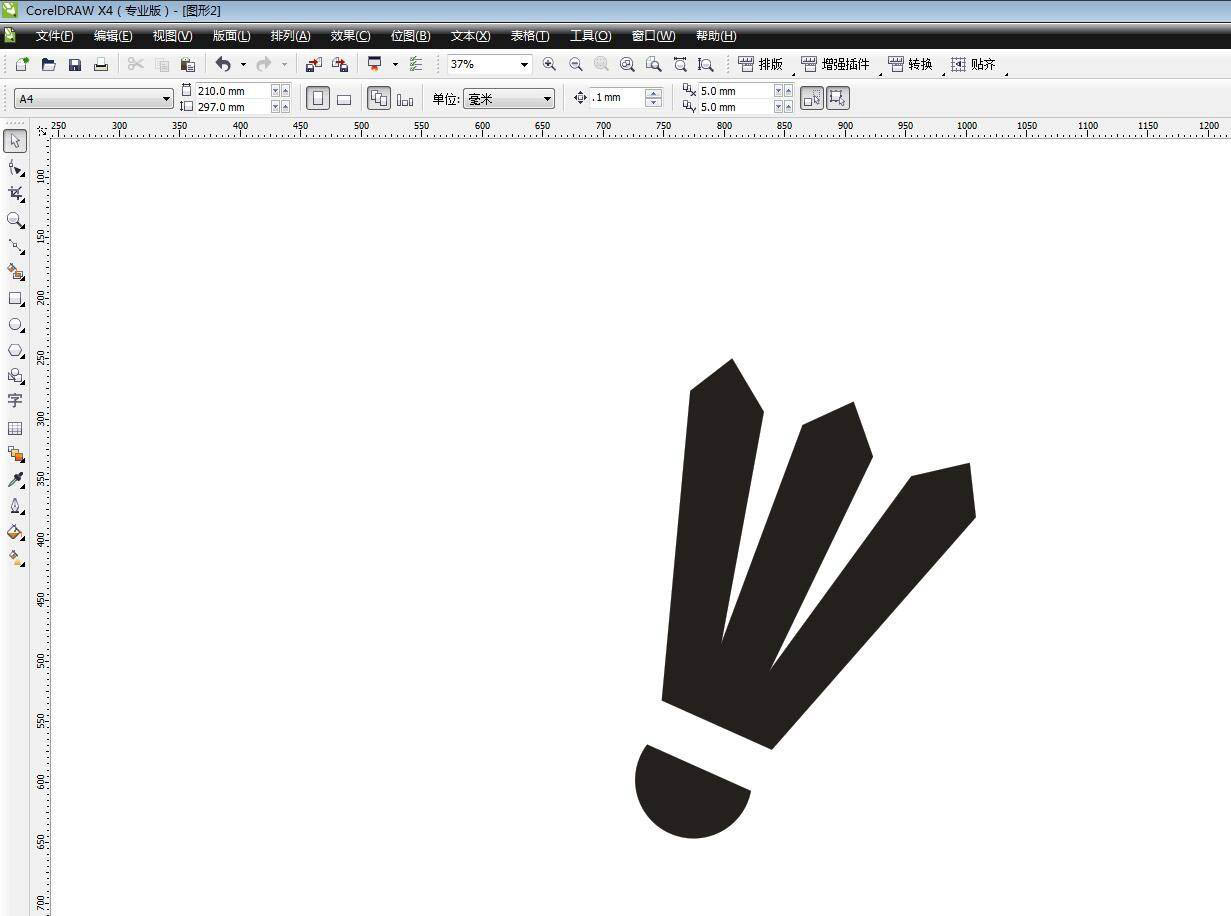Open the 文本(X) menu
This screenshot has height=916, width=1231.
tap(470, 36)
